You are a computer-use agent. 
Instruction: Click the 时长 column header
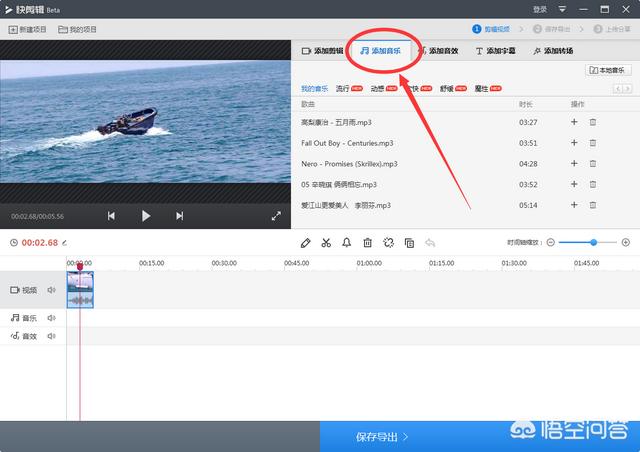[526, 105]
